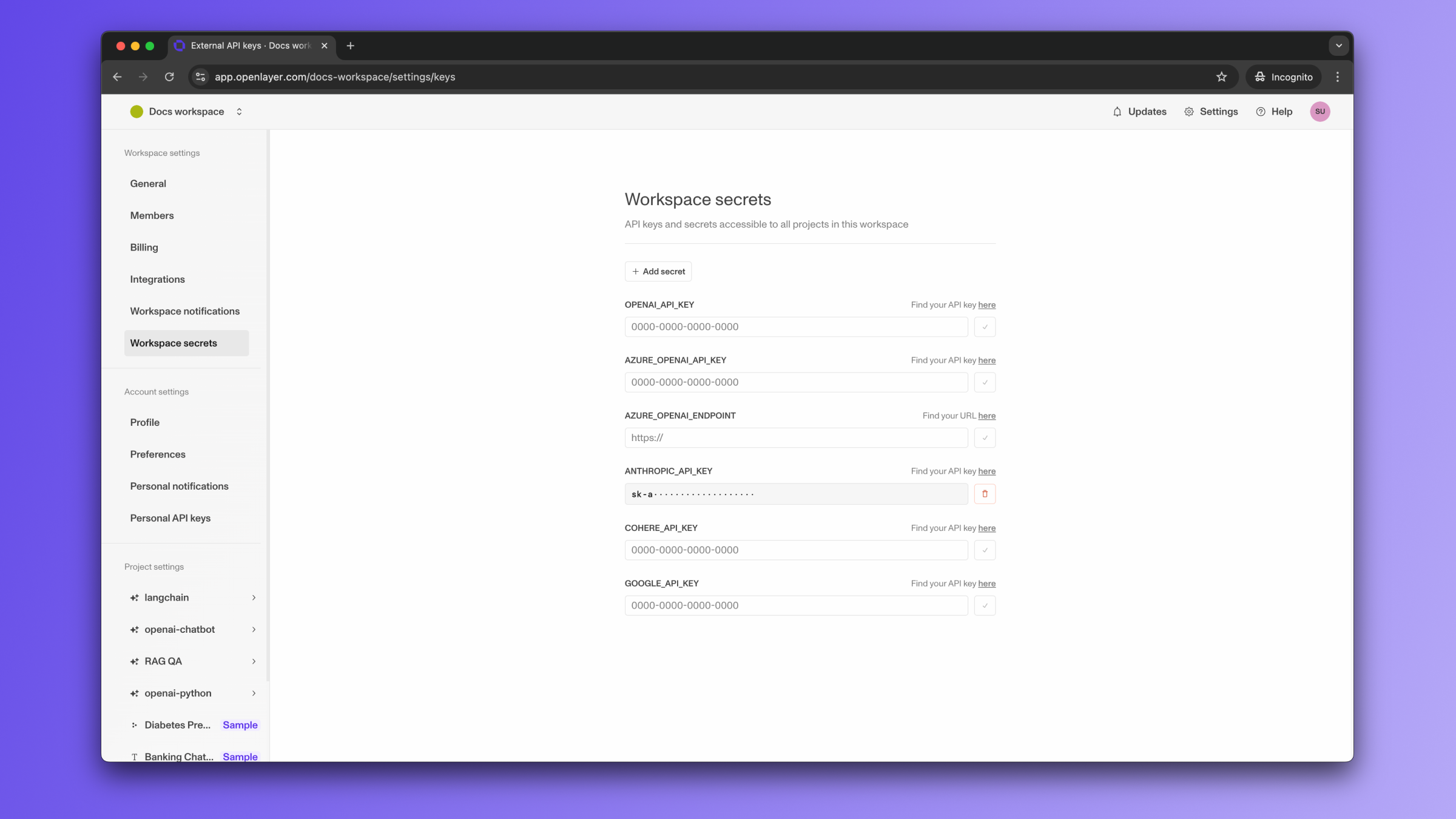Go to Integrations settings page
Viewport: 1456px width, 819px height.
coord(157,279)
